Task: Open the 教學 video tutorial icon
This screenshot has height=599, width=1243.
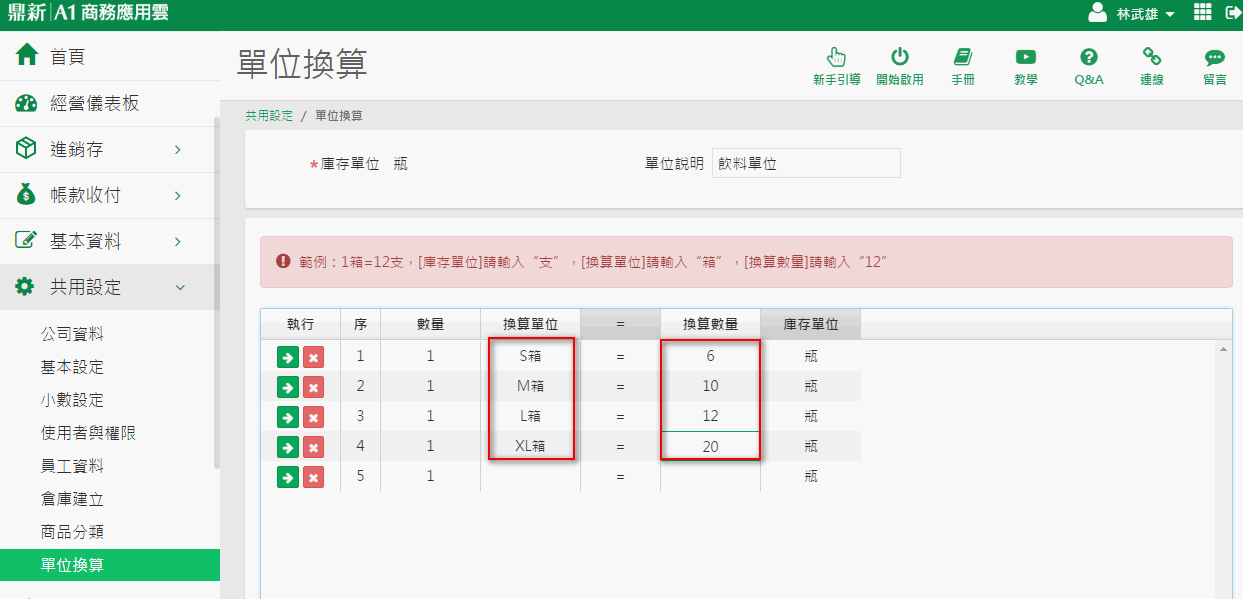Action: tap(1026, 57)
